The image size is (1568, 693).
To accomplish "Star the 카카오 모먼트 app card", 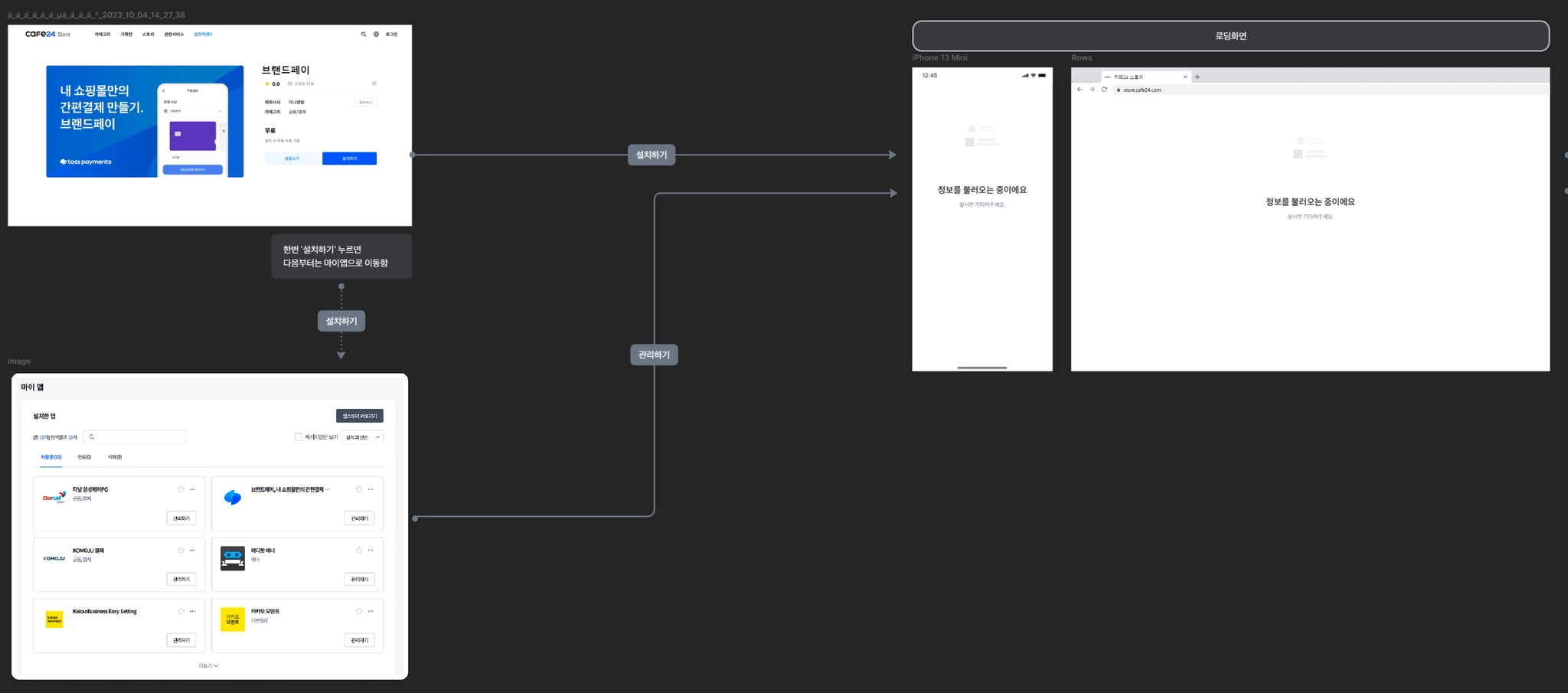I will tap(359, 611).
